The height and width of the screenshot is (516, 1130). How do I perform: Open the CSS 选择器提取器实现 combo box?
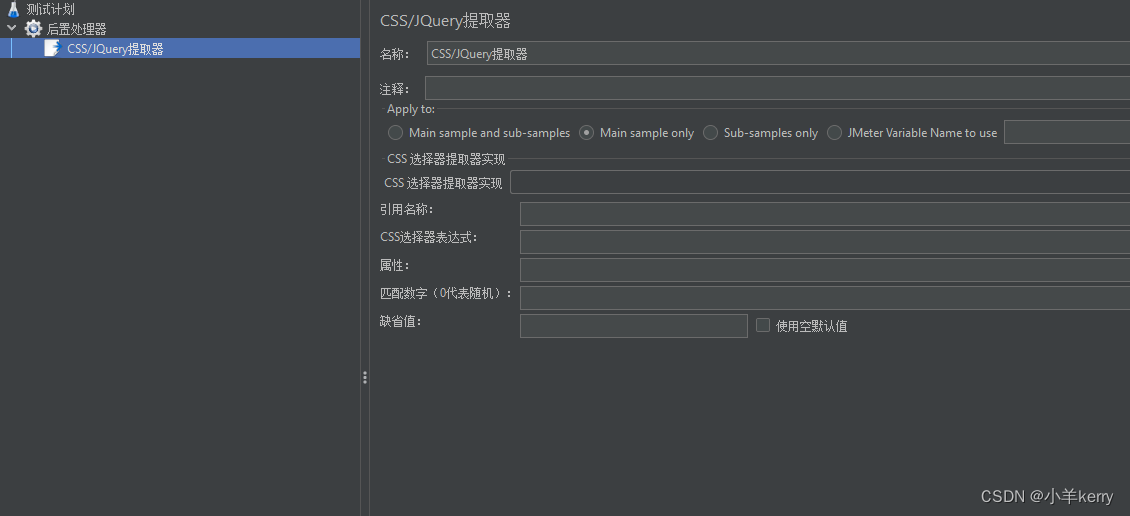820,182
